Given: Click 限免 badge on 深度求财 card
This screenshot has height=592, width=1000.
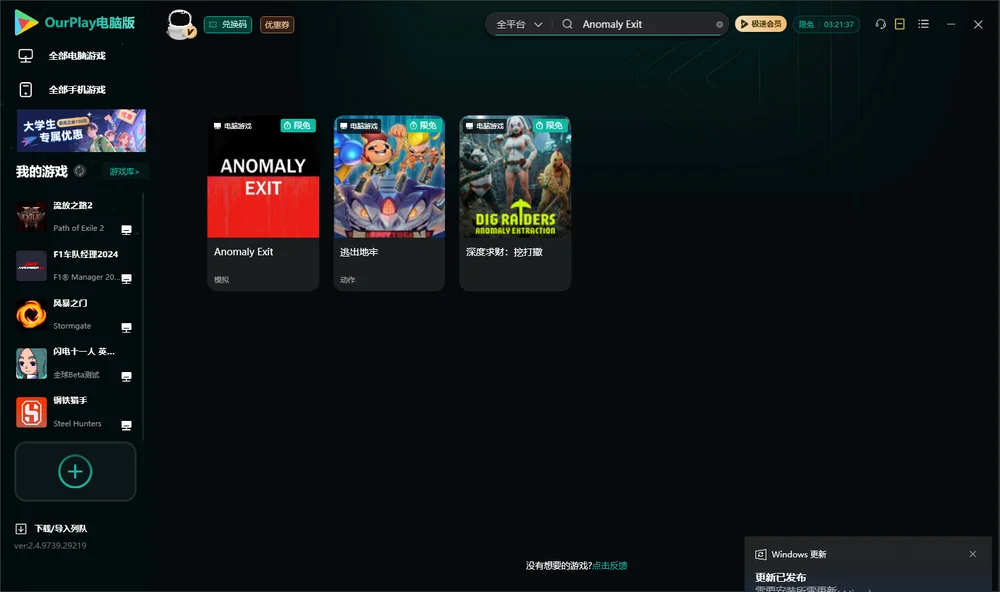Looking at the screenshot, I should (550, 126).
